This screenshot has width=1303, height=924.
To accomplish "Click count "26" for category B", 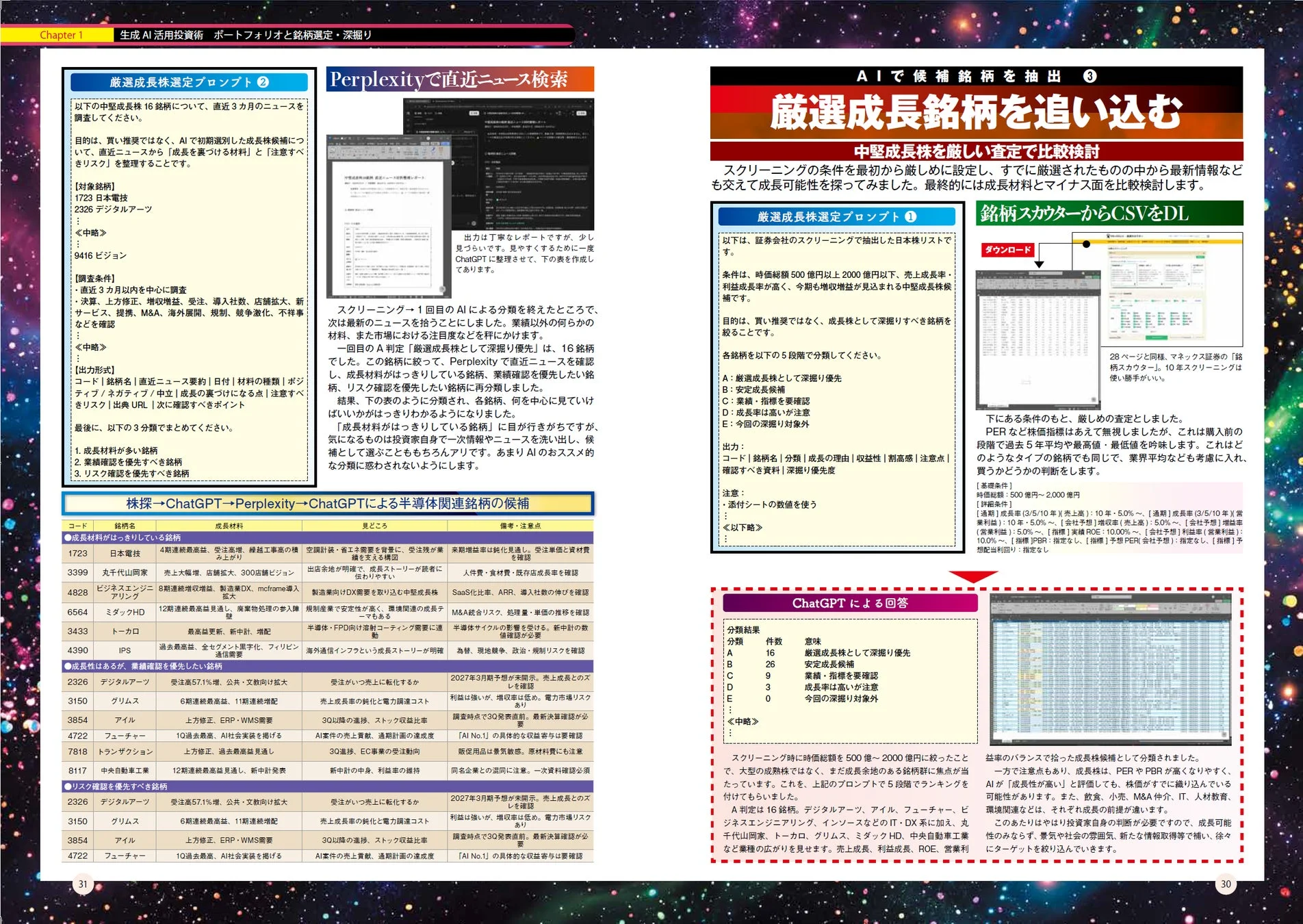I will [x=771, y=664].
